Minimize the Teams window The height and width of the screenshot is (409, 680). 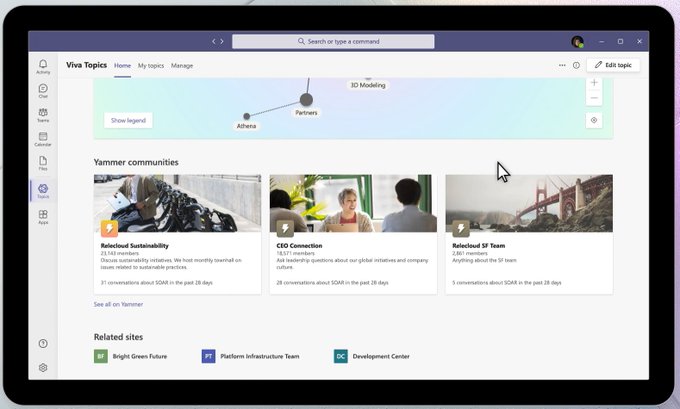click(x=602, y=42)
